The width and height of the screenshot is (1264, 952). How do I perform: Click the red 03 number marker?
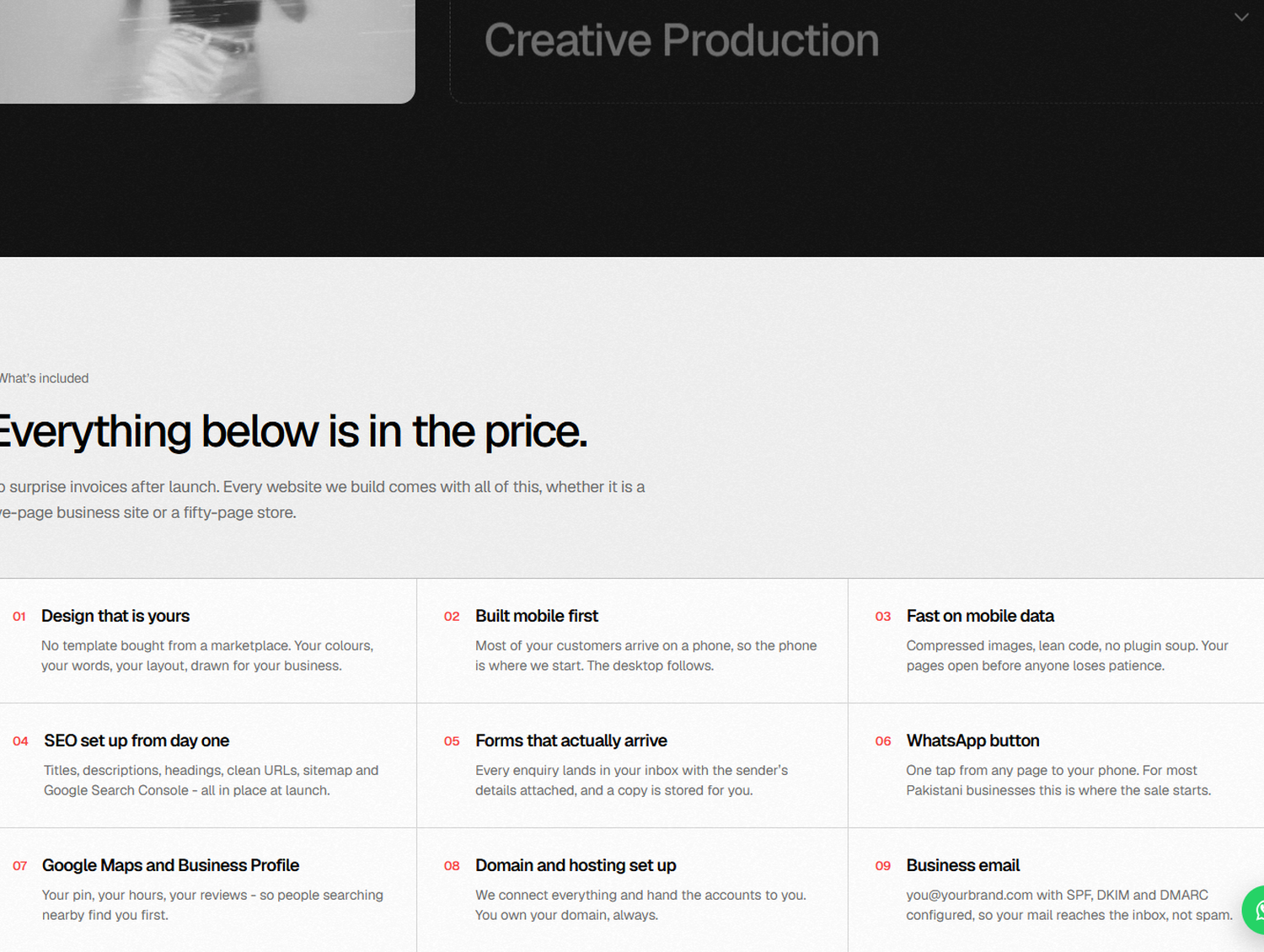click(883, 617)
